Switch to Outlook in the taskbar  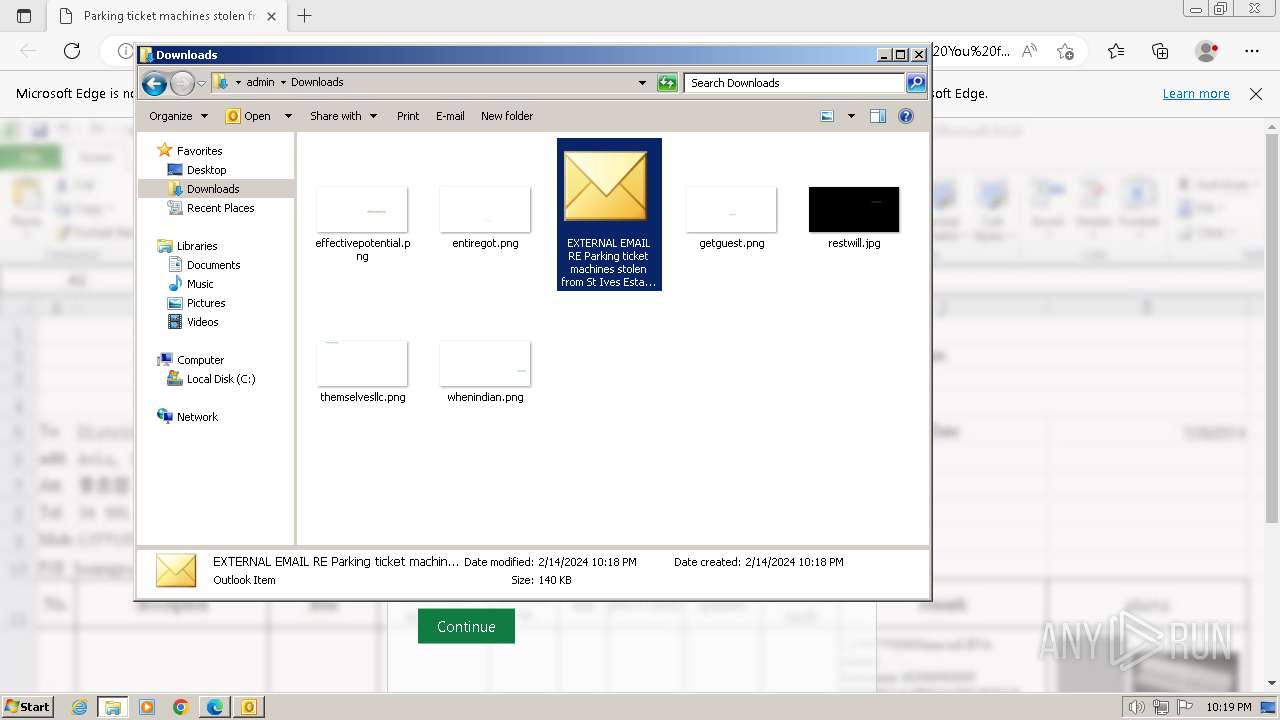(x=249, y=707)
